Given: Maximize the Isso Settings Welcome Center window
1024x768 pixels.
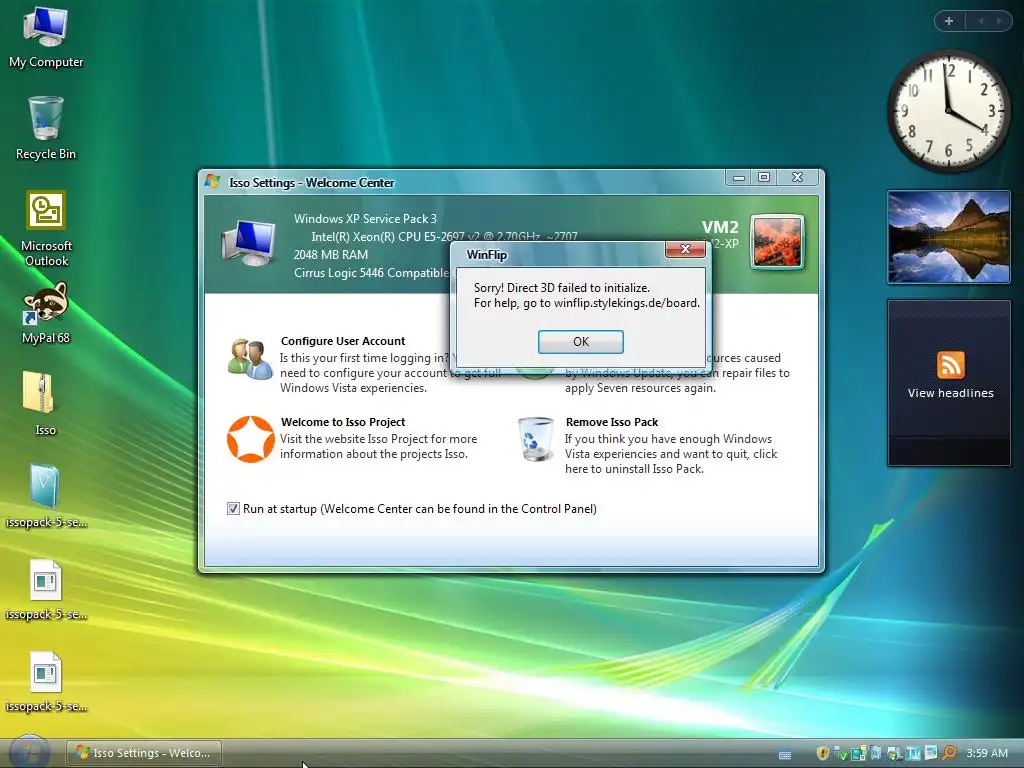Looking at the screenshot, I should click(764, 177).
